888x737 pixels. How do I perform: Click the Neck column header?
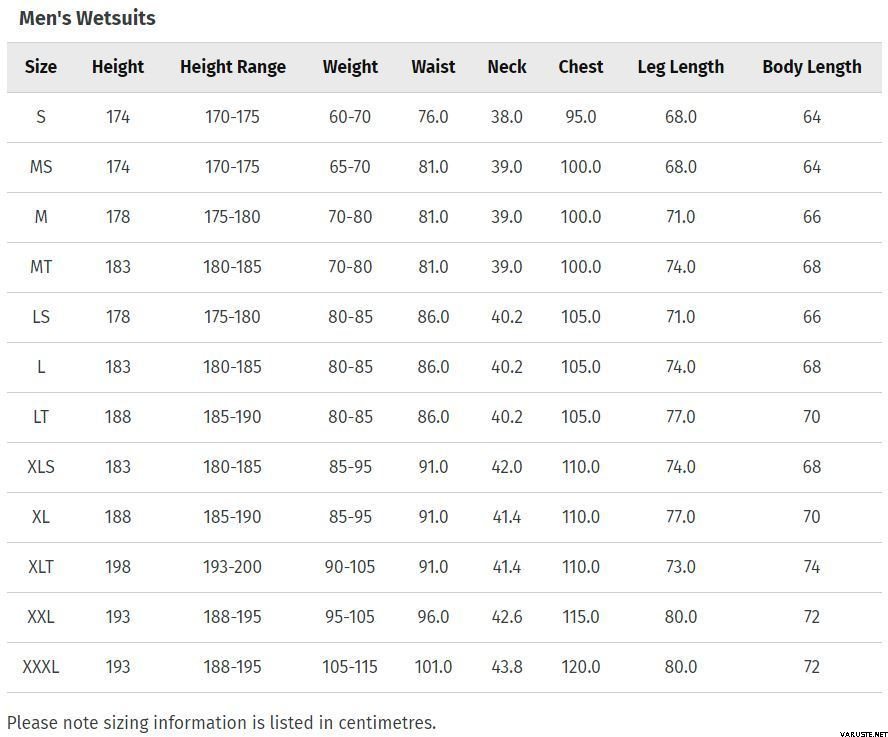(507, 67)
